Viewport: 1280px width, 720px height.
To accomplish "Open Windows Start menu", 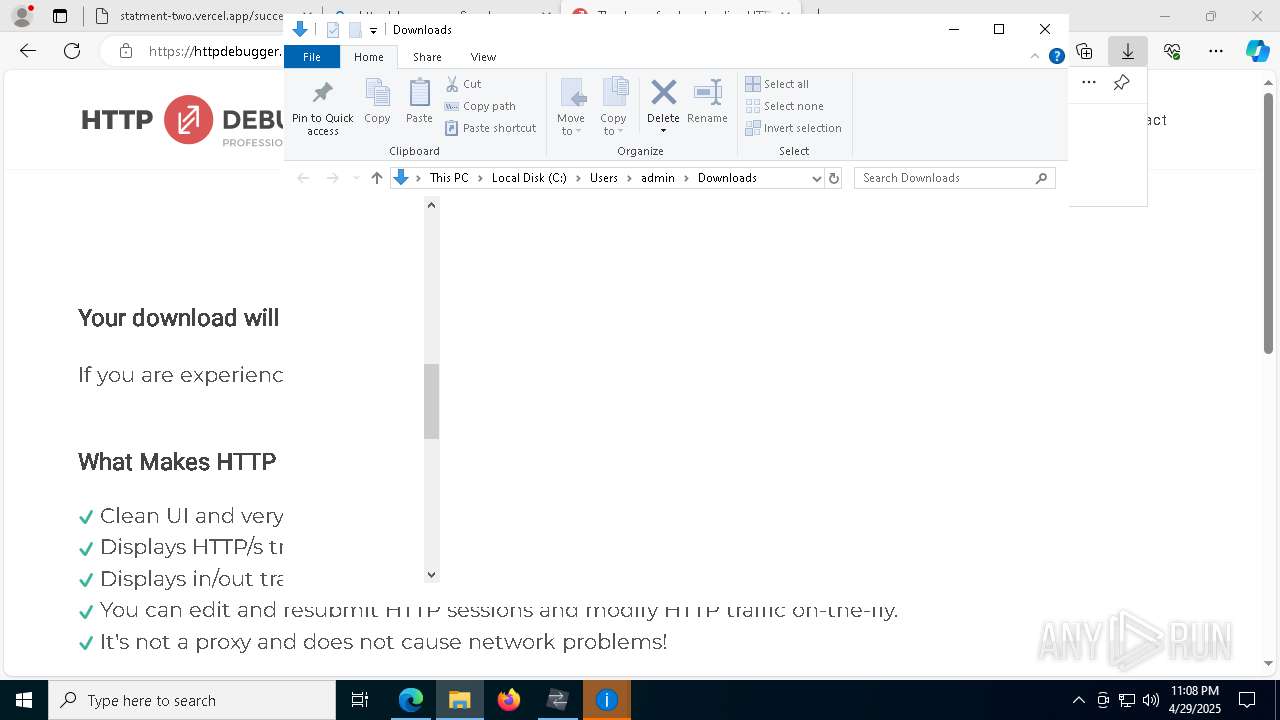I will point(24,700).
